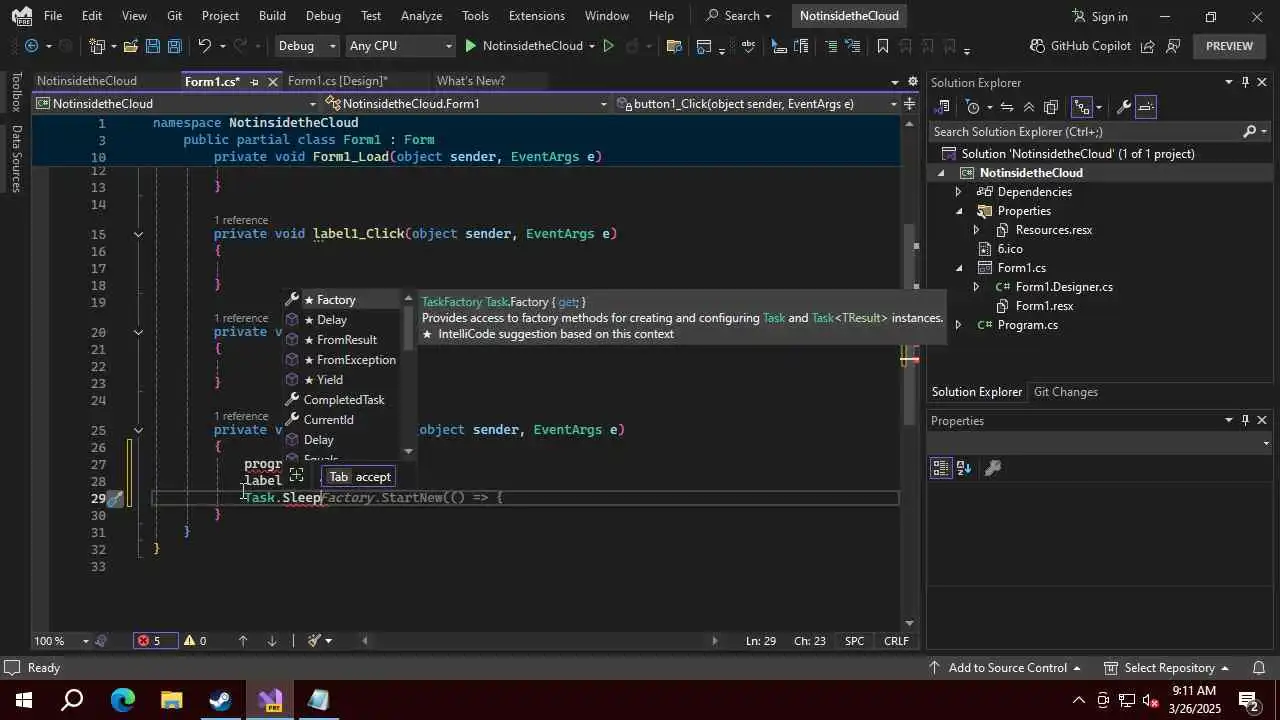Open the Any CPU platform dropdown
Viewport: 1280px width, 720px height.
tap(399, 46)
